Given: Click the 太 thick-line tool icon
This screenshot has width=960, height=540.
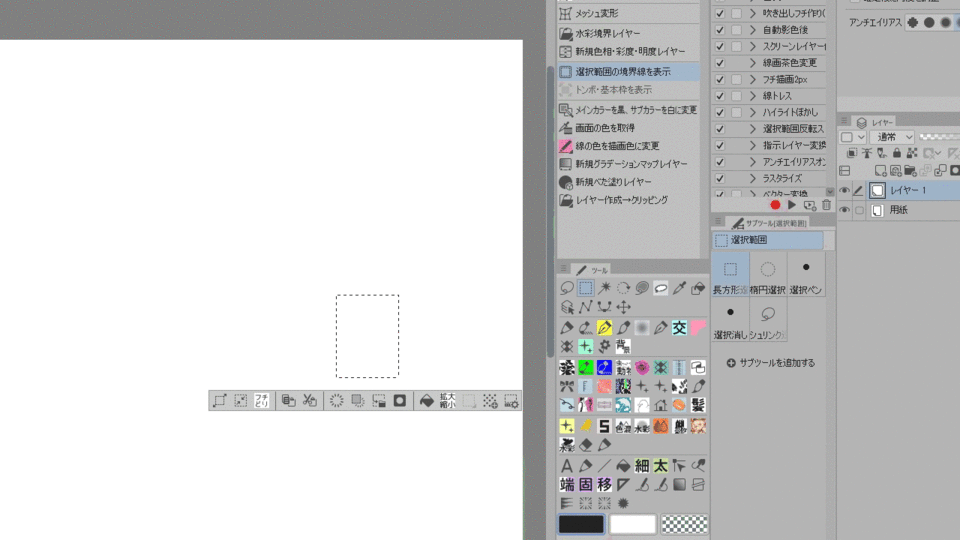Looking at the screenshot, I should [661, 466].
